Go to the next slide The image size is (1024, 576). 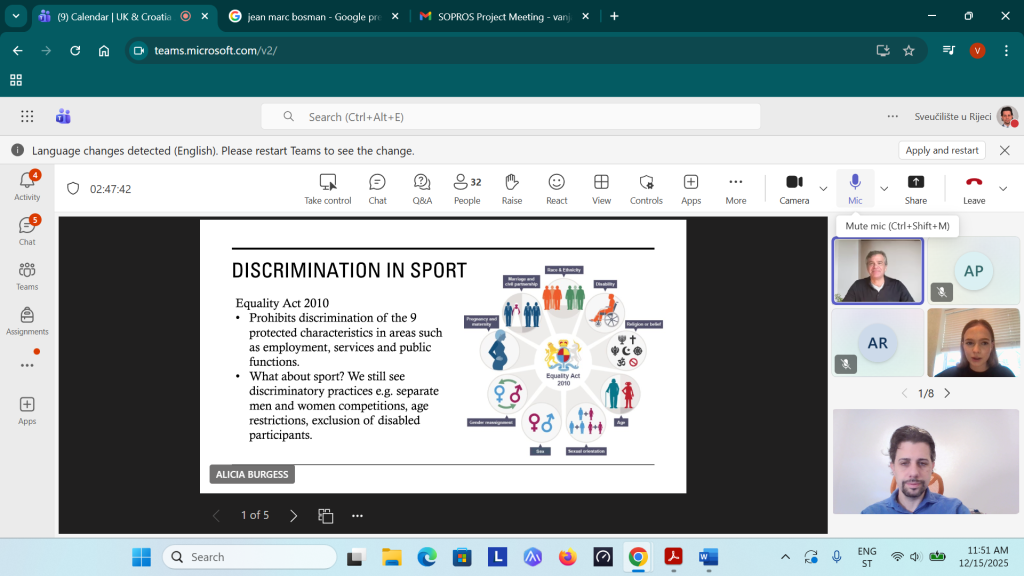293,516
